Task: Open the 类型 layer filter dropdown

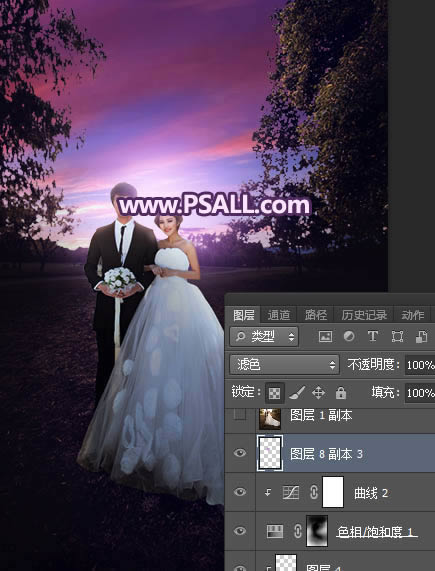Action: (264, 336)
